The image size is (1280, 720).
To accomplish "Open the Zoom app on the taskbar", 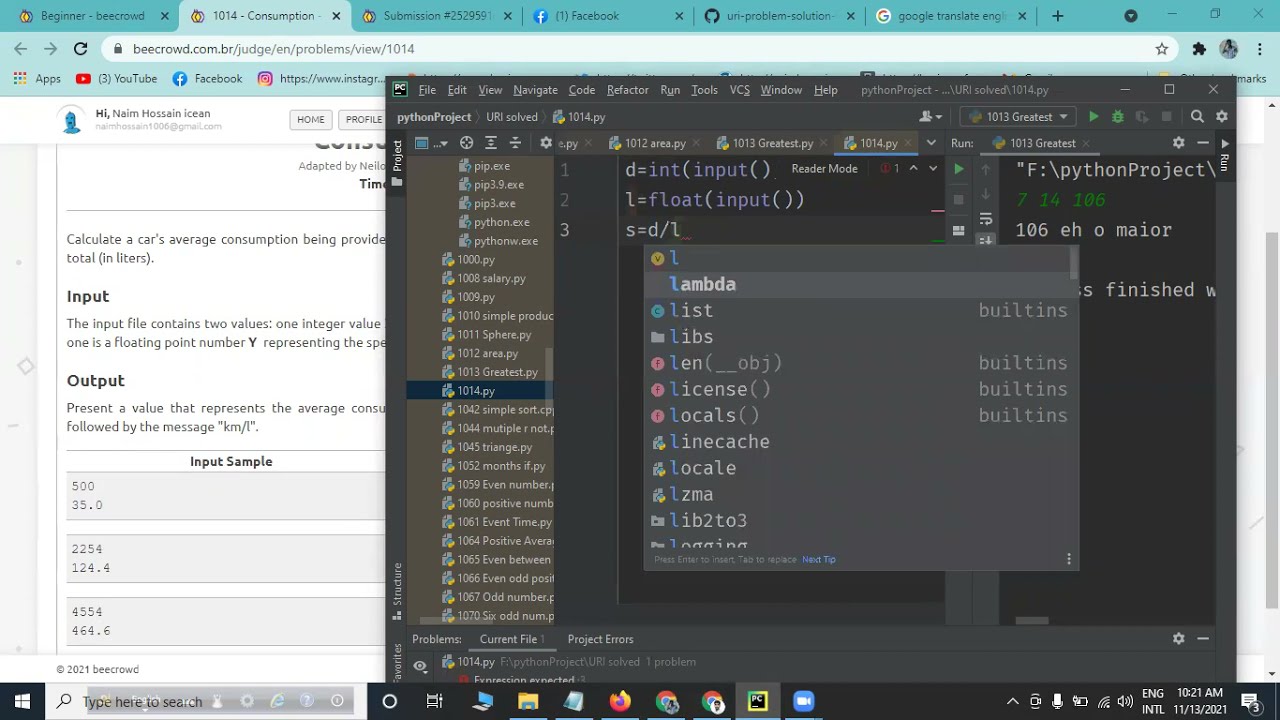I will [x=803, y=701].
